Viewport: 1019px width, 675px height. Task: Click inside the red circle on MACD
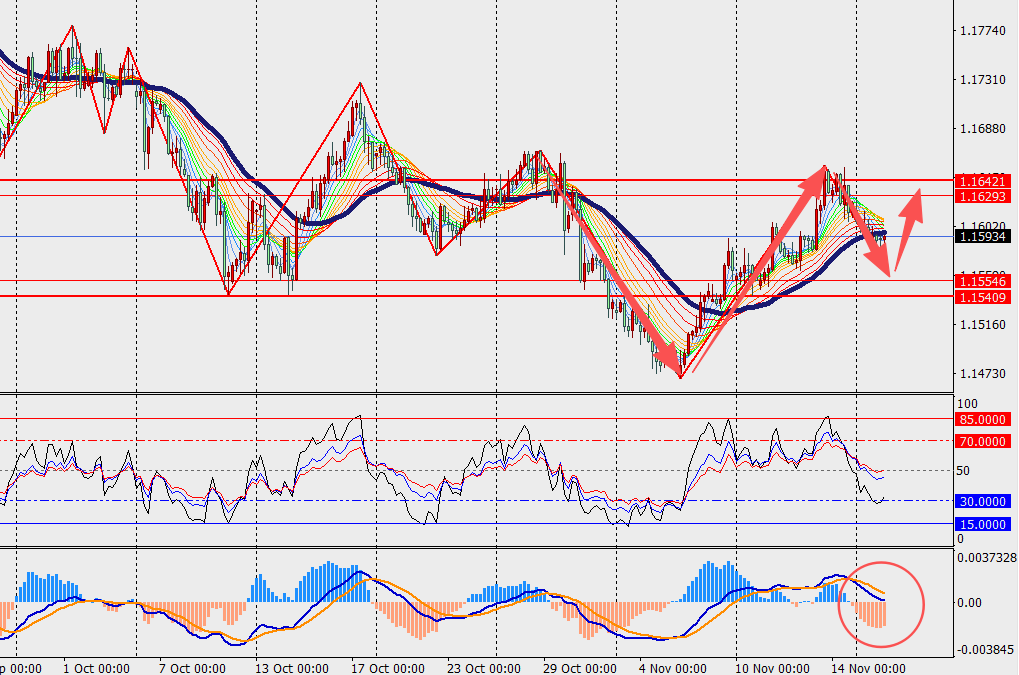[880, 603]
